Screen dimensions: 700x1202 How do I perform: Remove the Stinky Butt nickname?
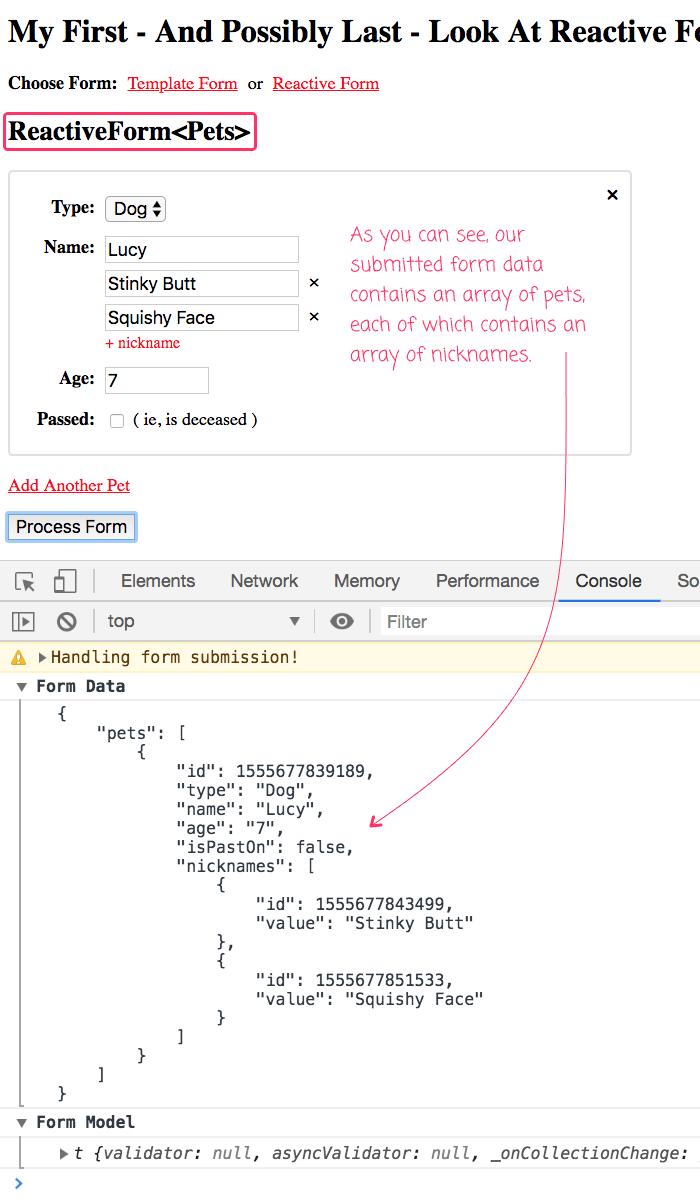pyautogui.click(x=313, y=283)
